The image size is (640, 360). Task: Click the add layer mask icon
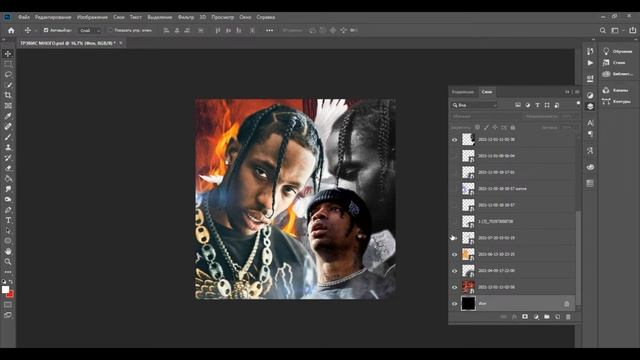click(x=525, y=317)
